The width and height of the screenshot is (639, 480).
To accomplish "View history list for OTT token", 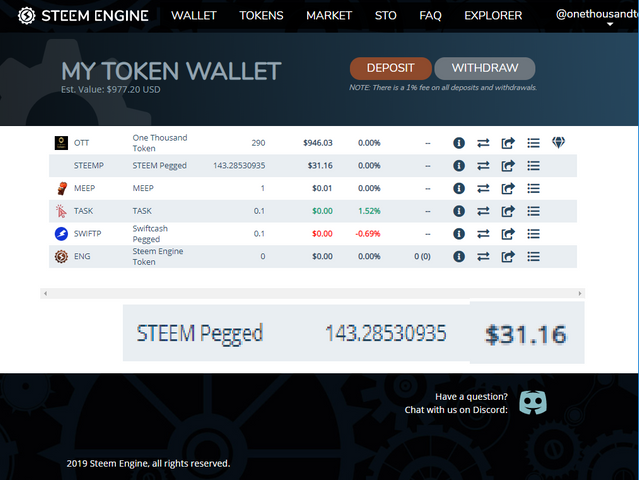I will pyautogui.click(x=533, y=143).
